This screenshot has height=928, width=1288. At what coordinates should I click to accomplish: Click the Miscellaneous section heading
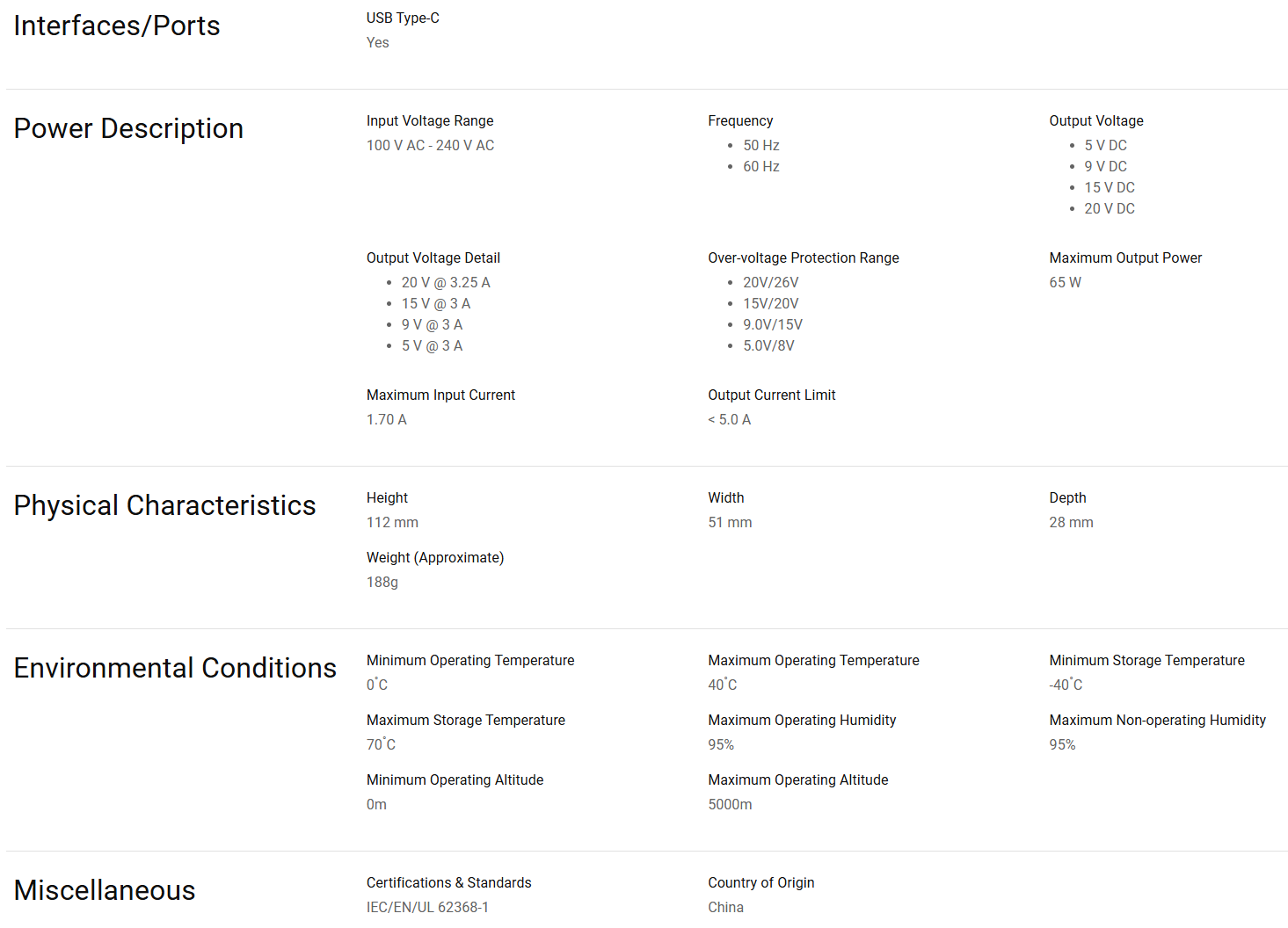(105, 891)
